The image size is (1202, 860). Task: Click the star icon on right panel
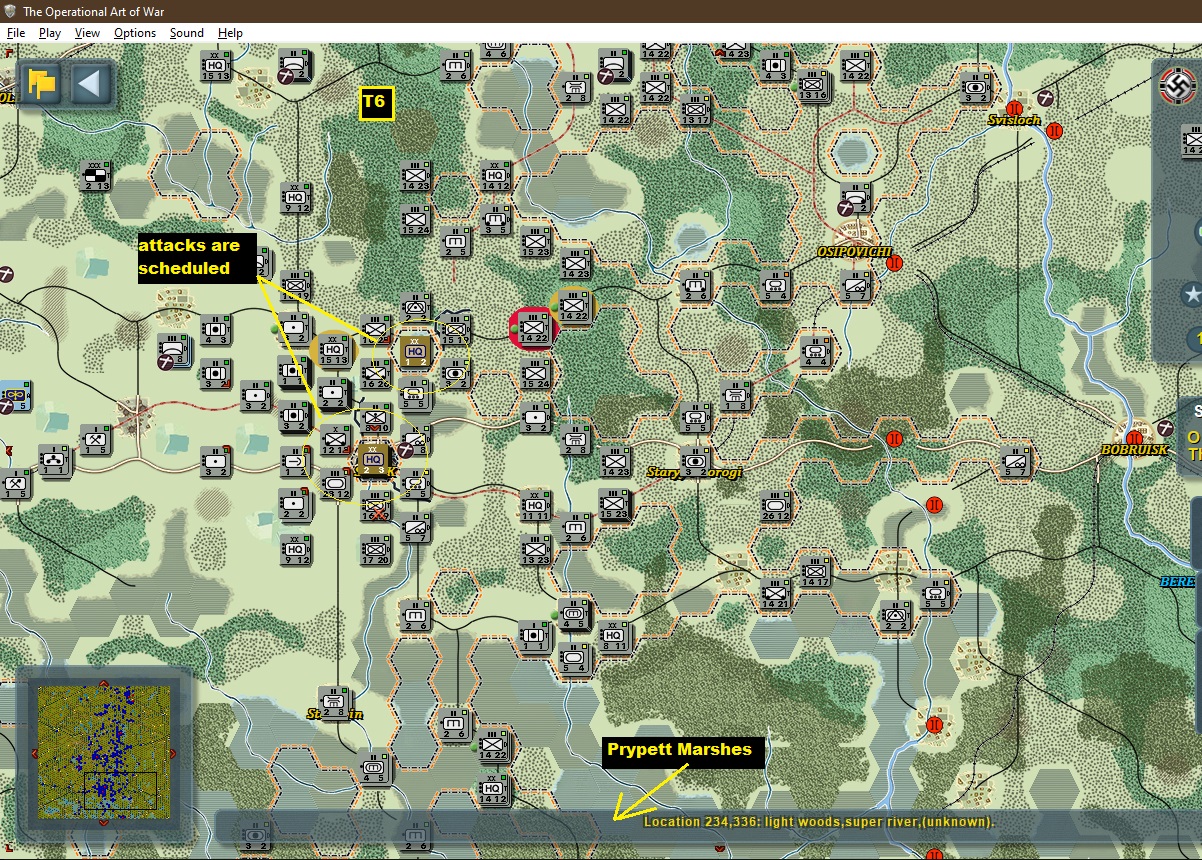click(x=1191, y=295)
